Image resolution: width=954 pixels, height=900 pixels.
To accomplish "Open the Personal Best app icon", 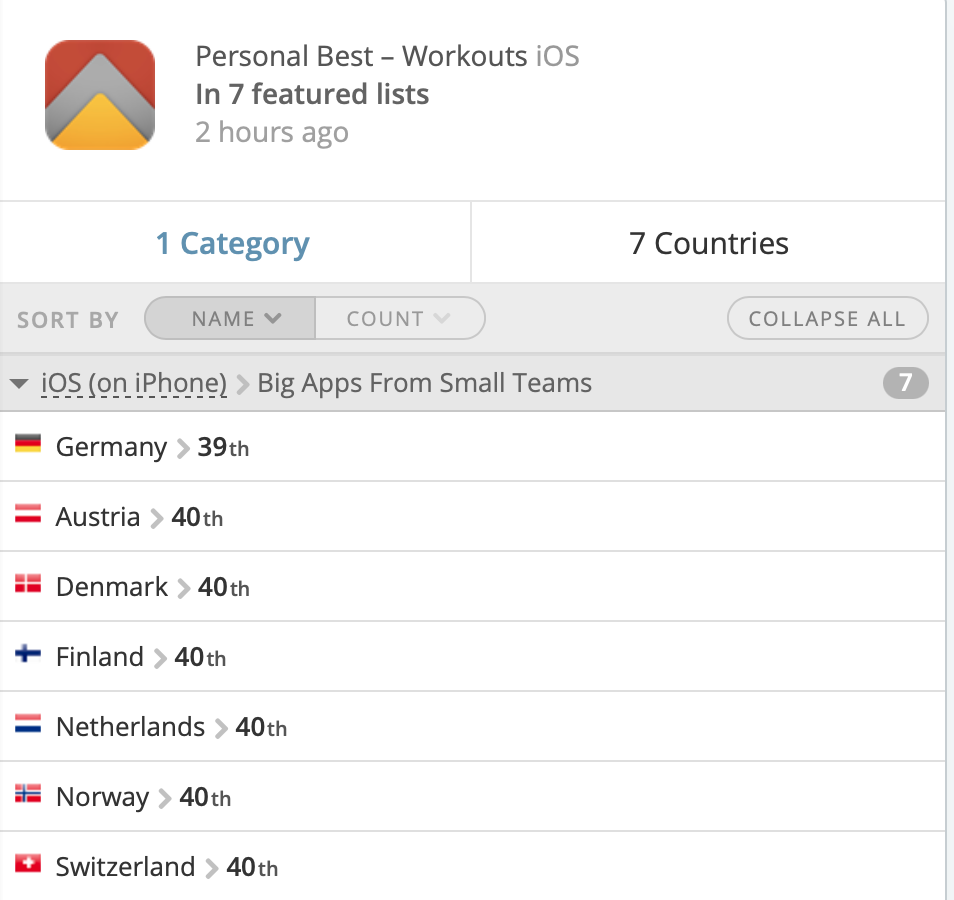I will (x=100, y=95).
